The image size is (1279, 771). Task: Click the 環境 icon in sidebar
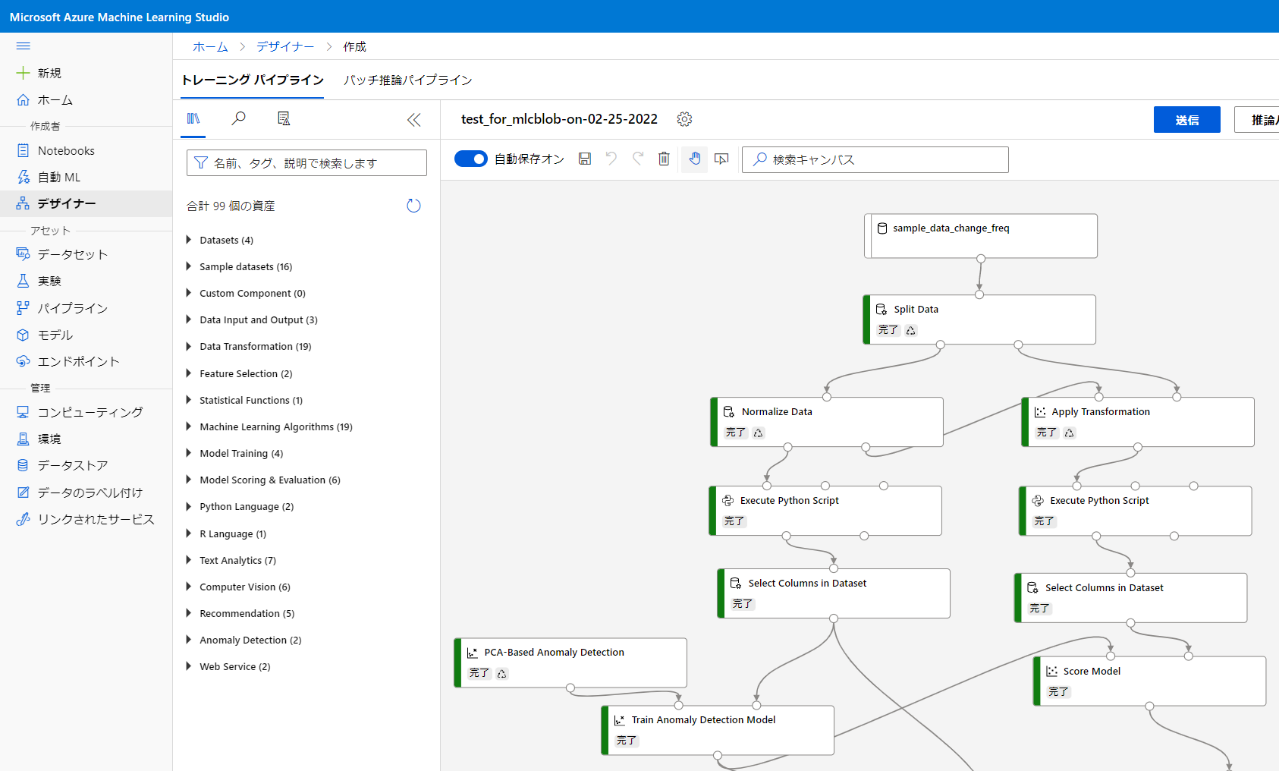[x=23, y=439]
